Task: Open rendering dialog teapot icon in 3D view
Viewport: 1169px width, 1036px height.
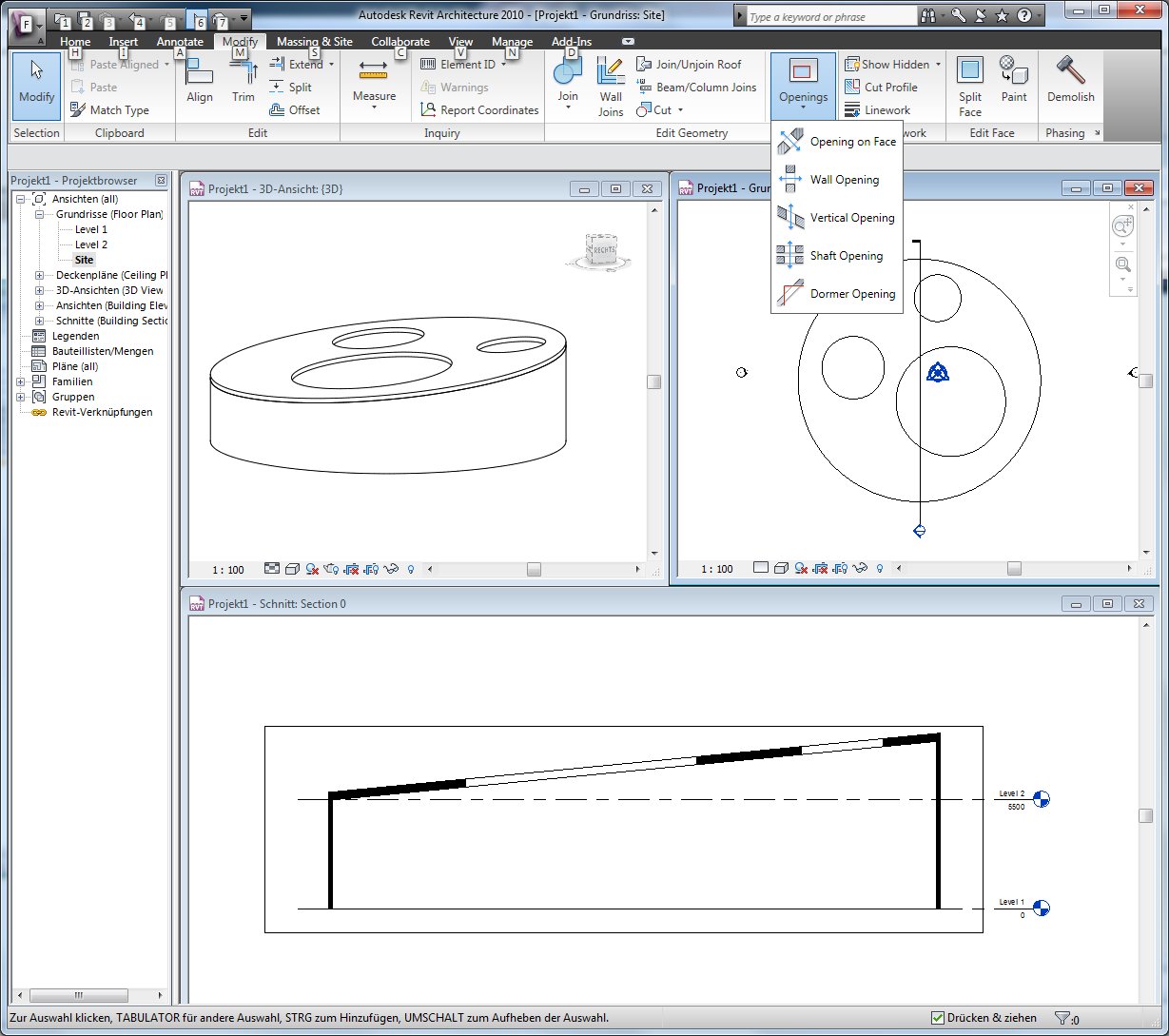Action: (x=332, y=569)
